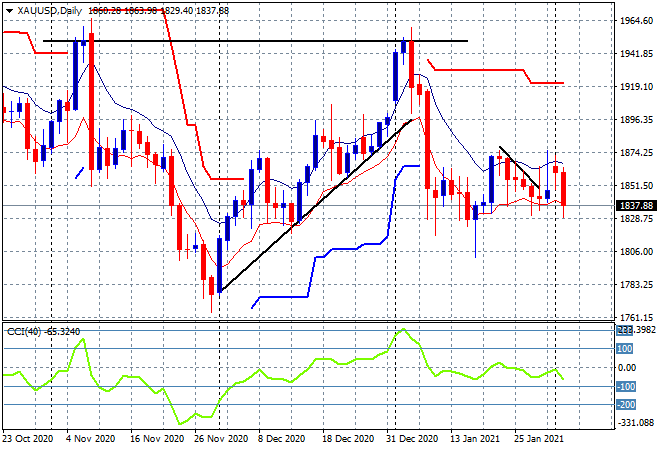Click the CCI(40) -65.3240 indicator label
Viewport: 660px width, 450px height.
point(43,332)
